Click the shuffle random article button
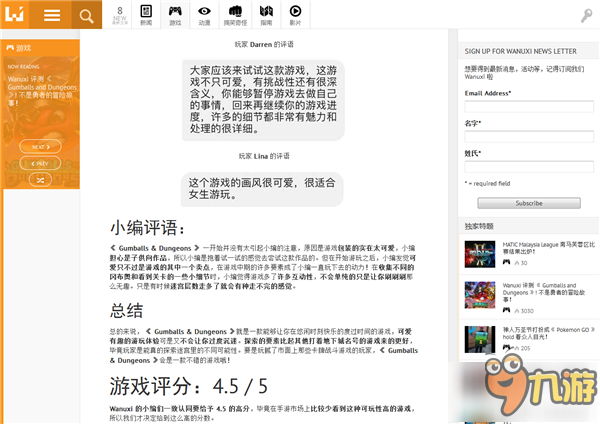This screenshot has height=424, width=600. [x=40, y=179]
